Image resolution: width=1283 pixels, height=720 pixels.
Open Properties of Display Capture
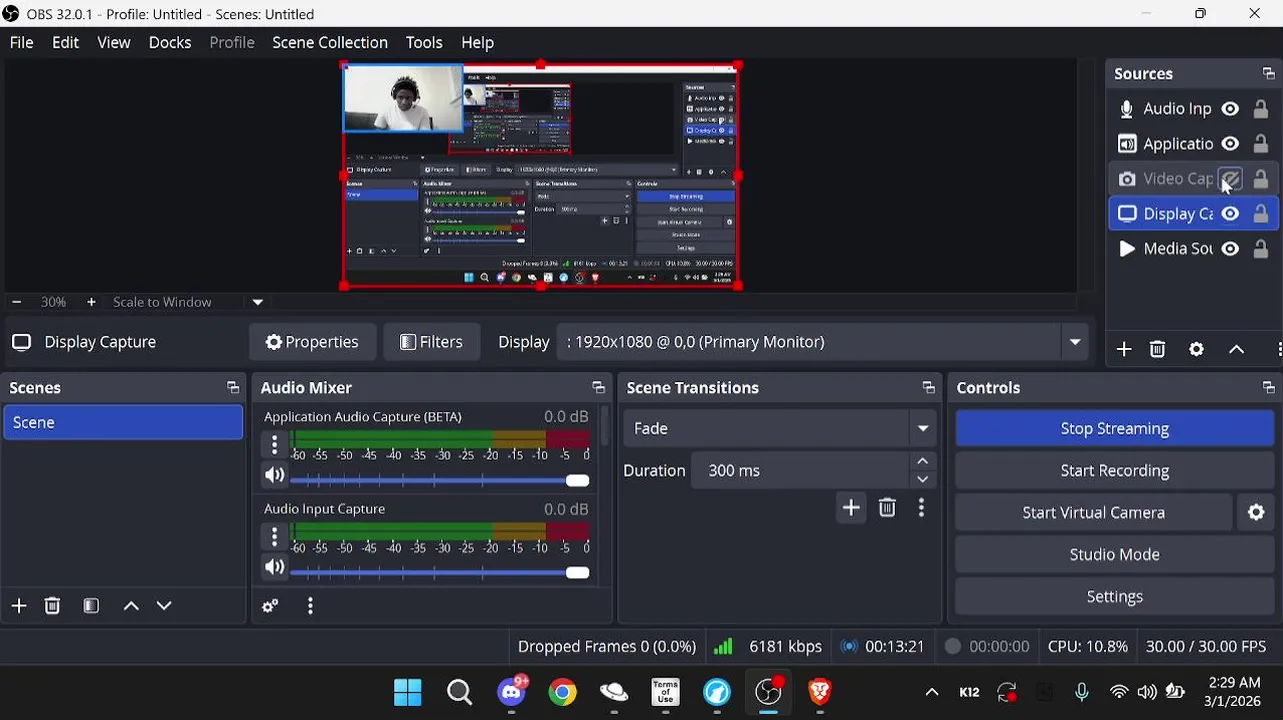[312, 342]
